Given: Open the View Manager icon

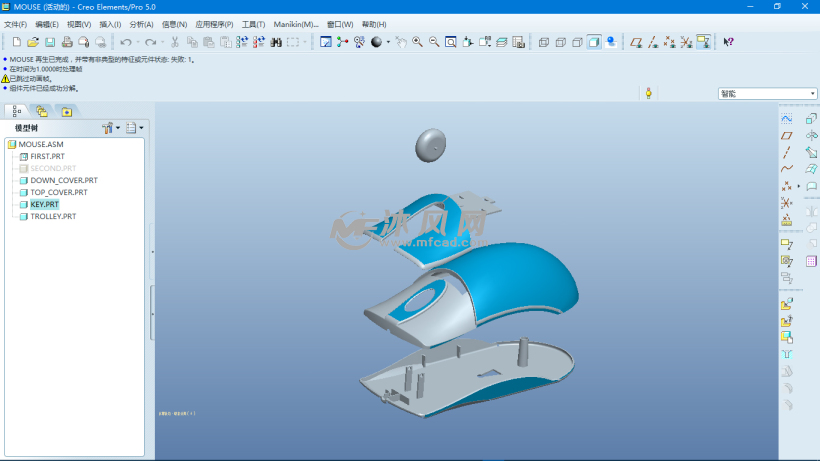Looking at the screenshot, I should (x=518, y=42).
